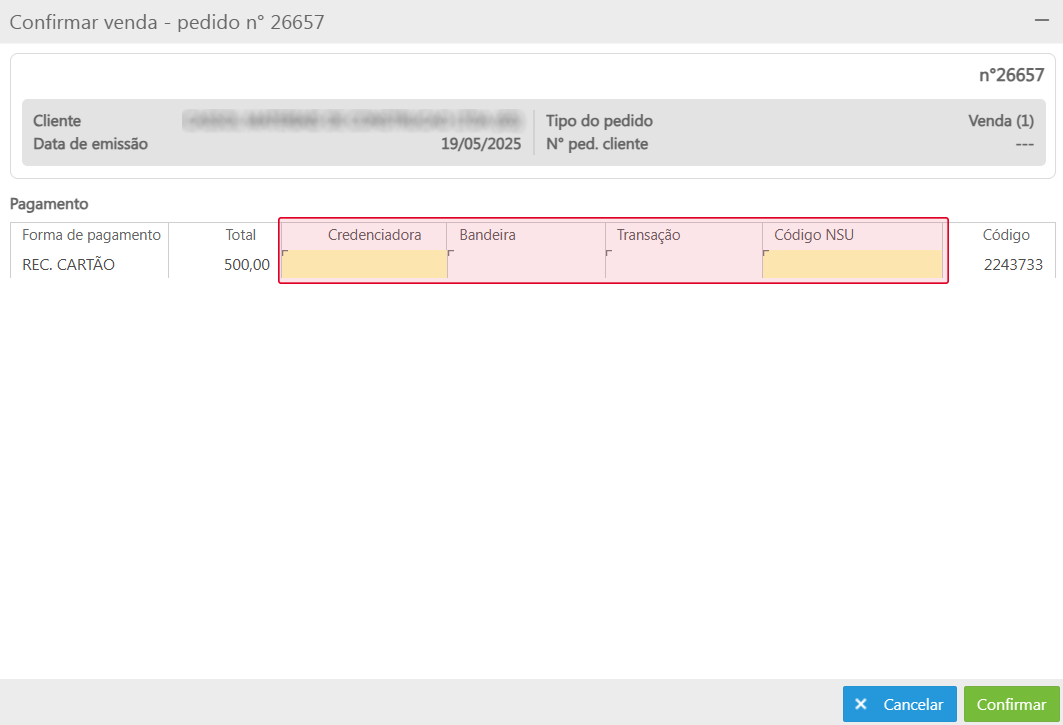
Task: Click the Confirmar button
Action: point(1011,704)
